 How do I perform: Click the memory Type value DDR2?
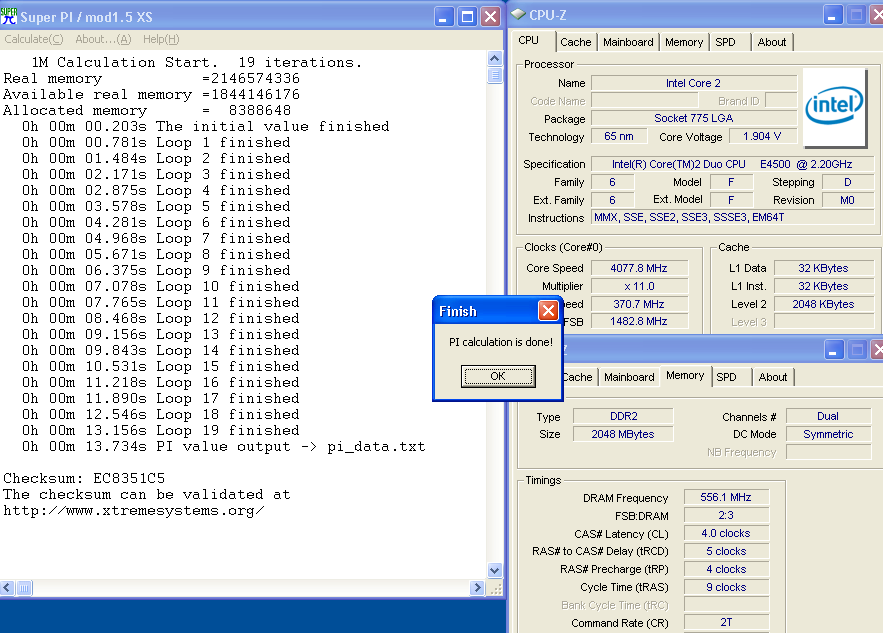pyautogui.click(x=623, y=416)
